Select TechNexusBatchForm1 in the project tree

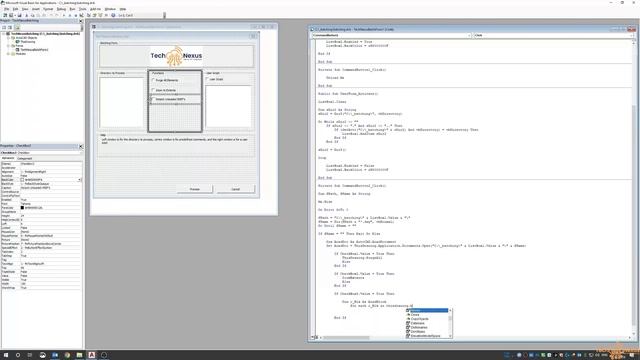point(34,50)
